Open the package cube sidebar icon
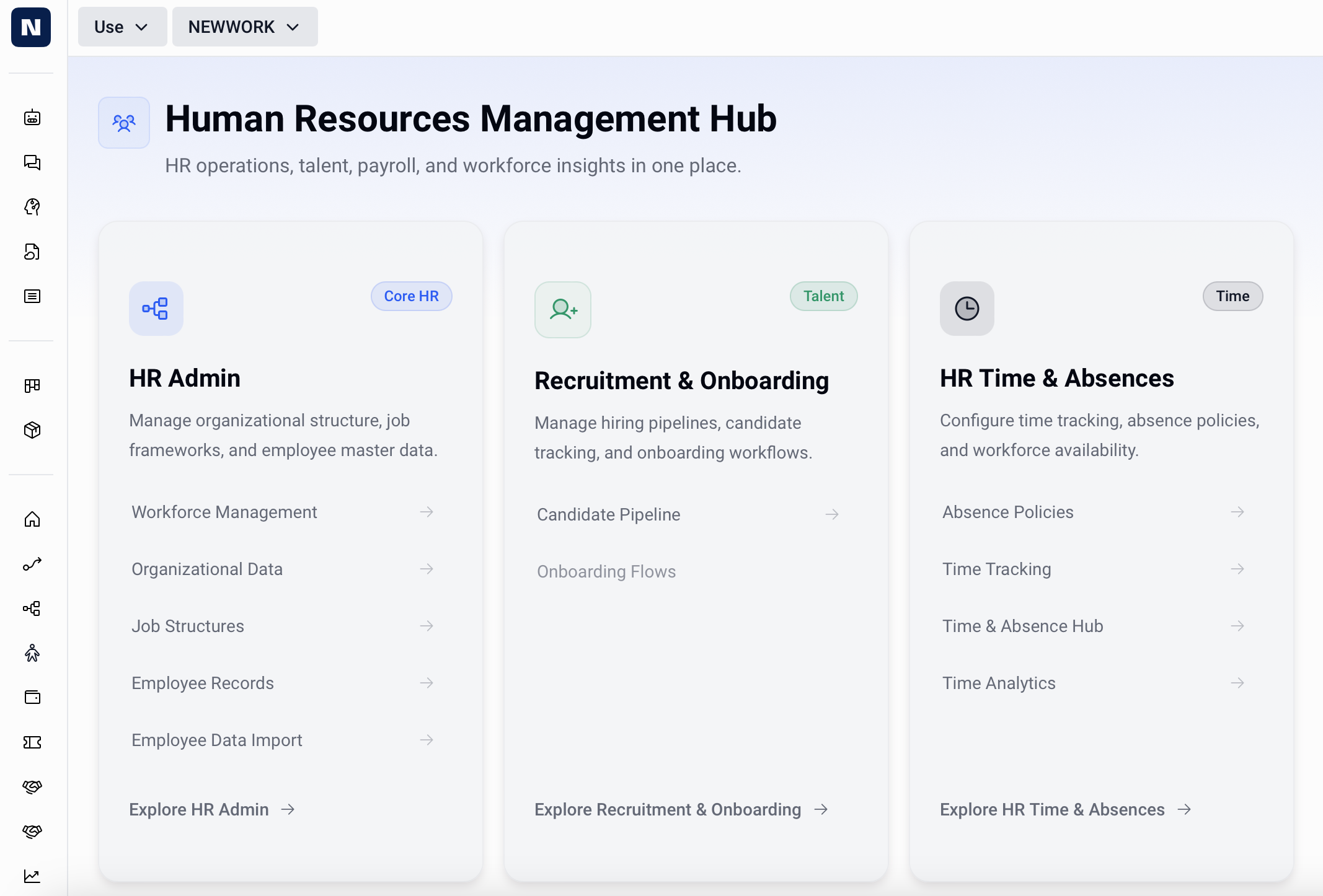The image size is (1323, 896). (32, 430)
